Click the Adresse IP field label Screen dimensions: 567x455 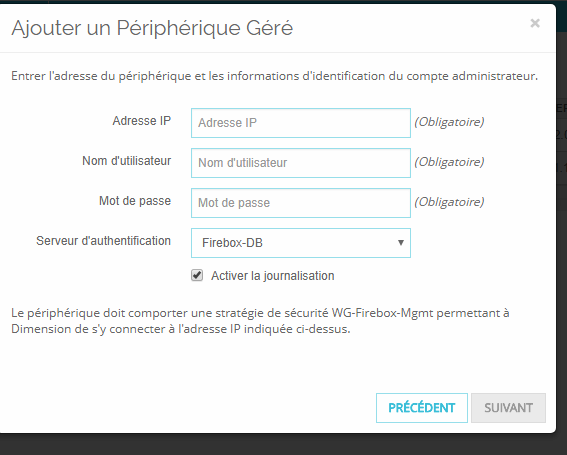pos(141,121)
